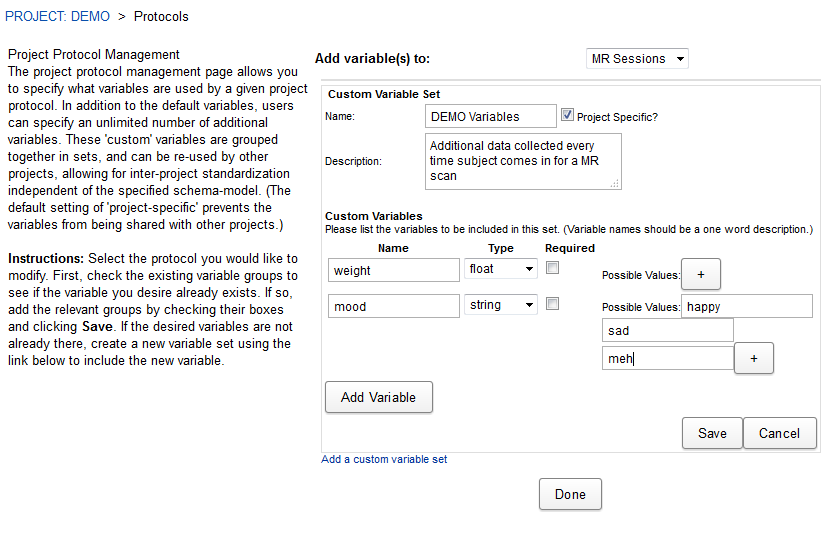
Task: Click the set Name field 'DEMO Variables'
Action: (x=491, y=116)
